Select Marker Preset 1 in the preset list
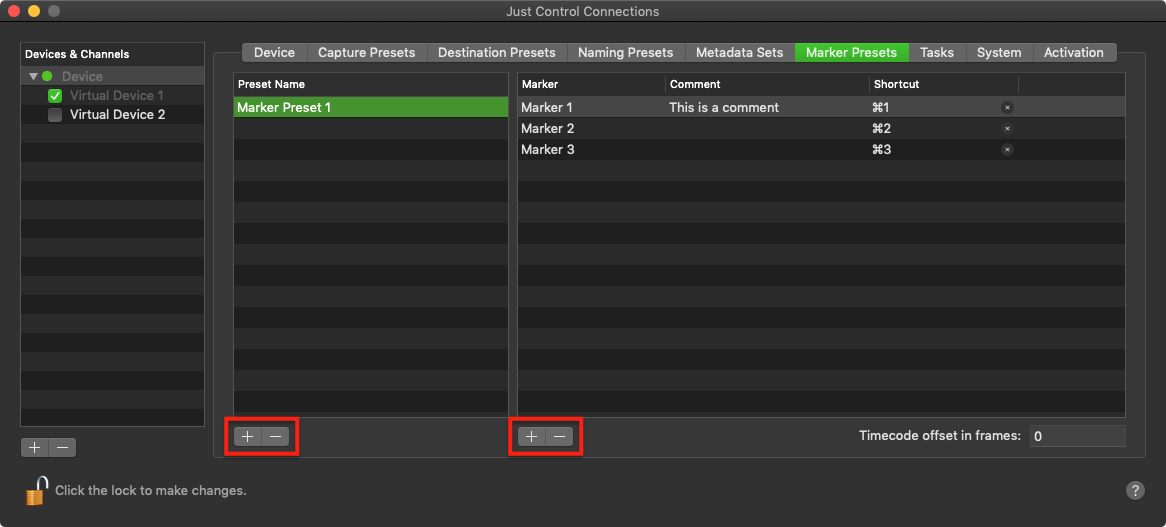 click(370, 107)
